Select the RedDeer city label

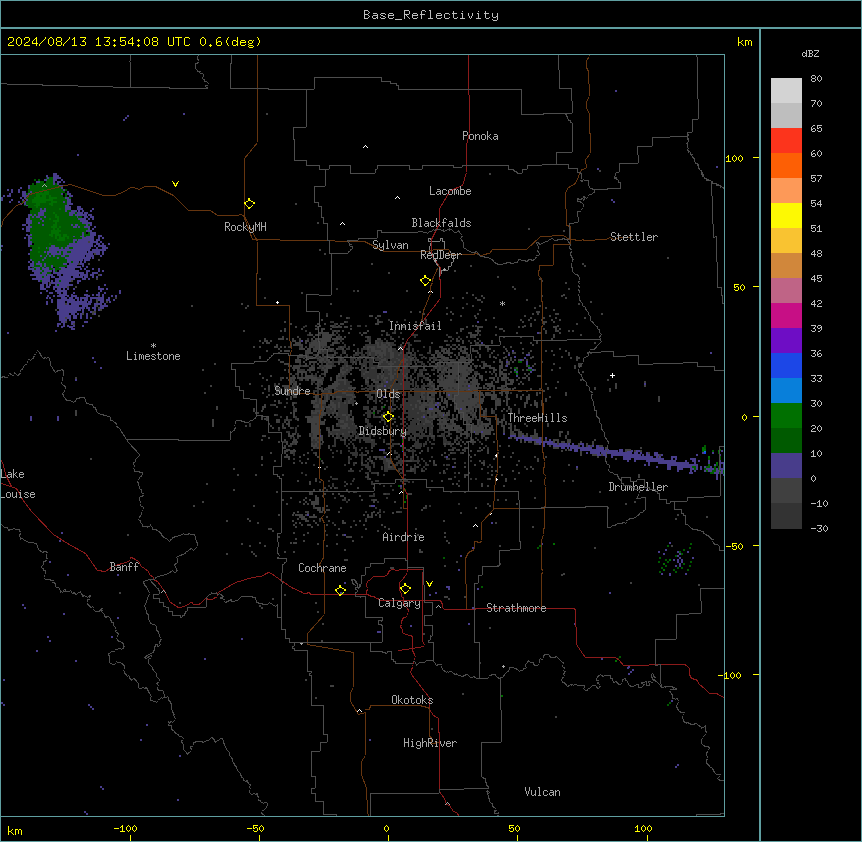(x=440, y=255)
